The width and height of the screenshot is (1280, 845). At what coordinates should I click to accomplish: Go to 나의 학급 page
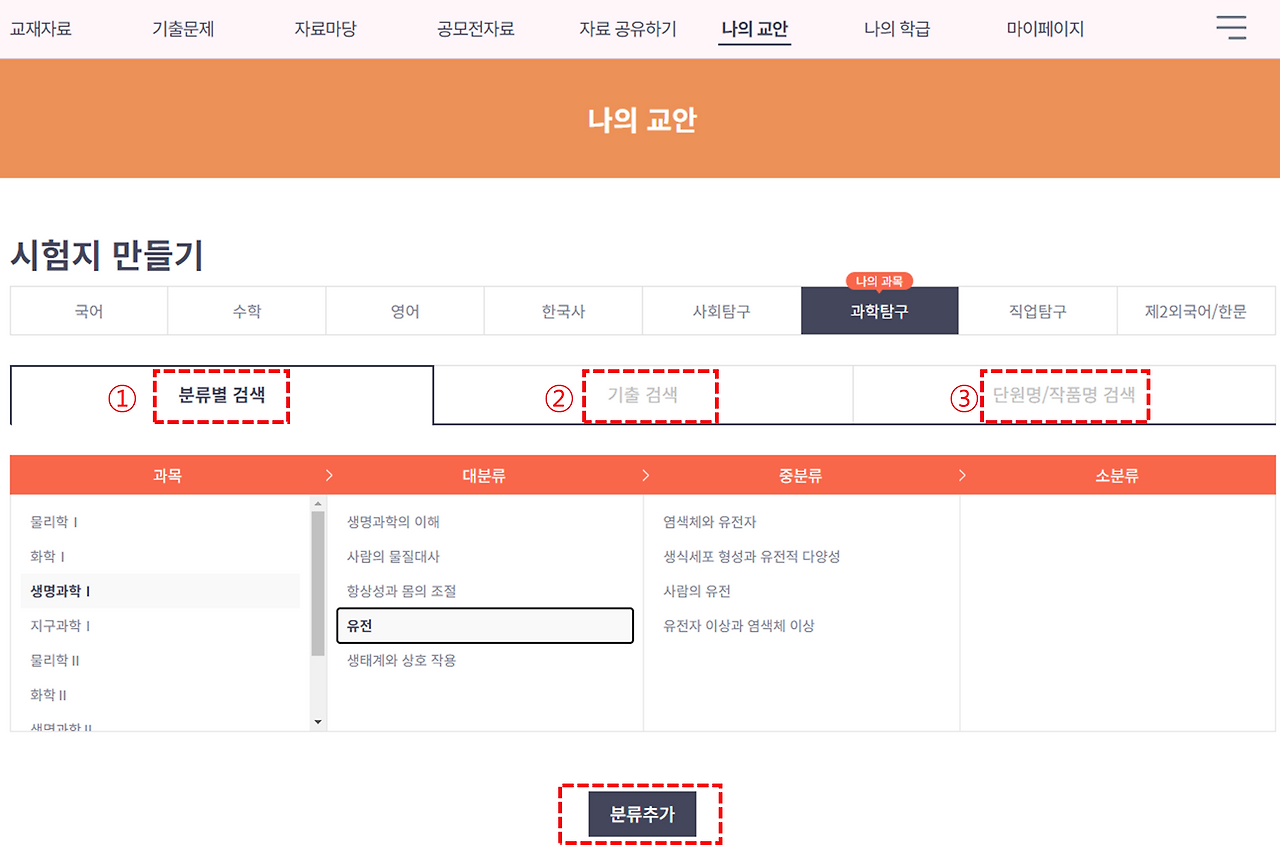click(896, 28)
